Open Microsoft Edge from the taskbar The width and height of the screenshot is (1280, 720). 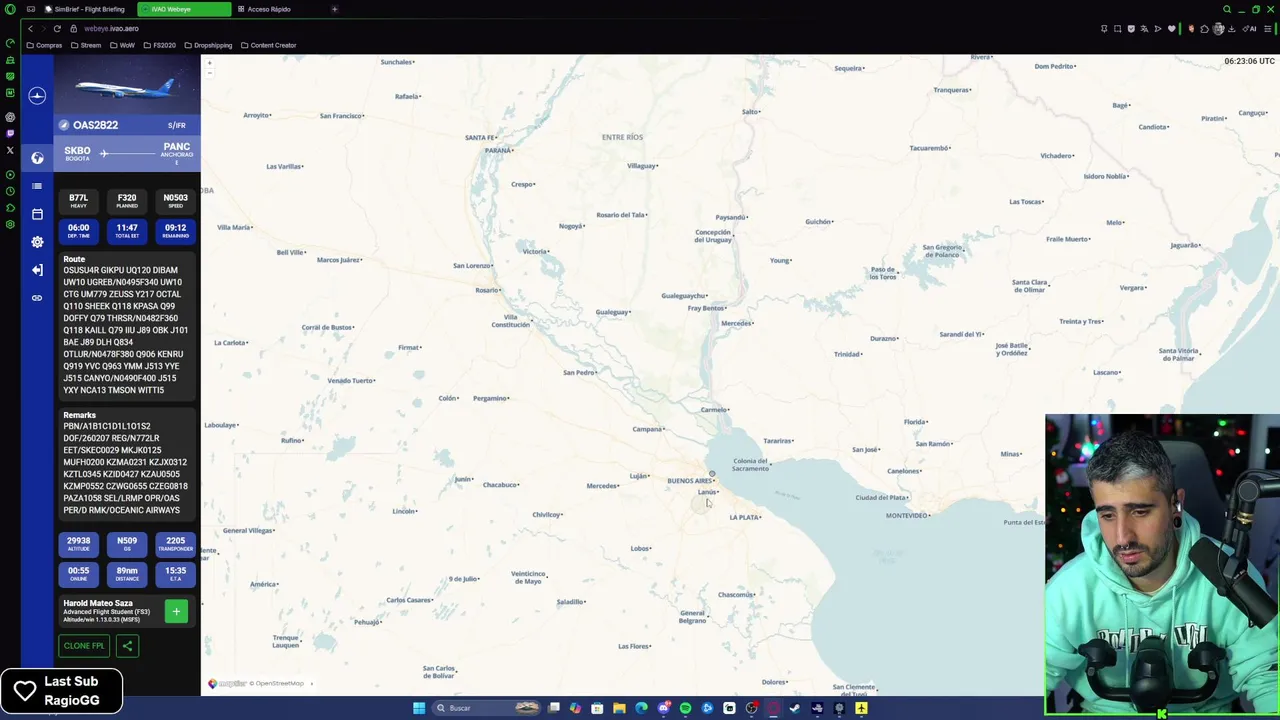pyautogui.click(x=641, y=708)
